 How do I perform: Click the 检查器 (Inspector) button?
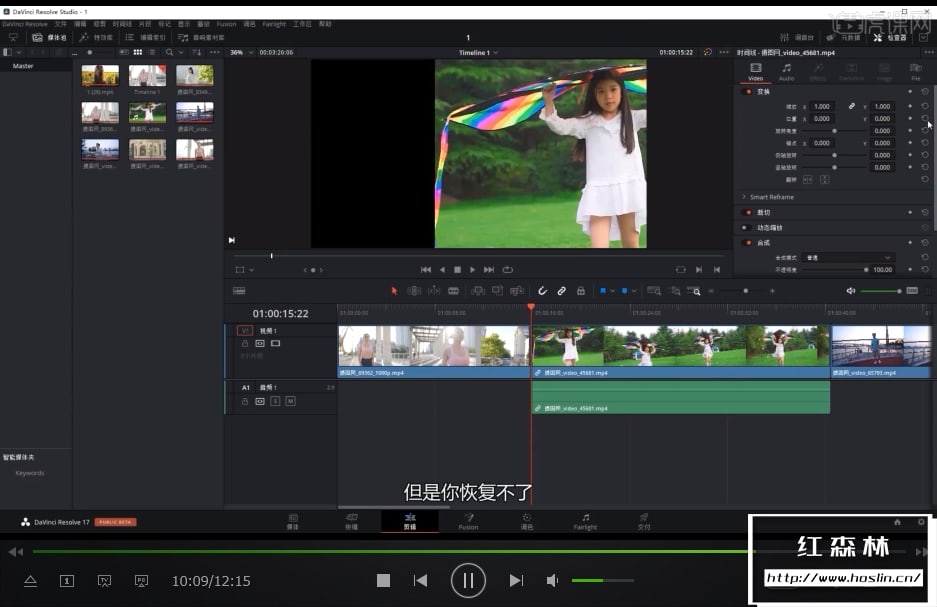(x=888, y=37)
